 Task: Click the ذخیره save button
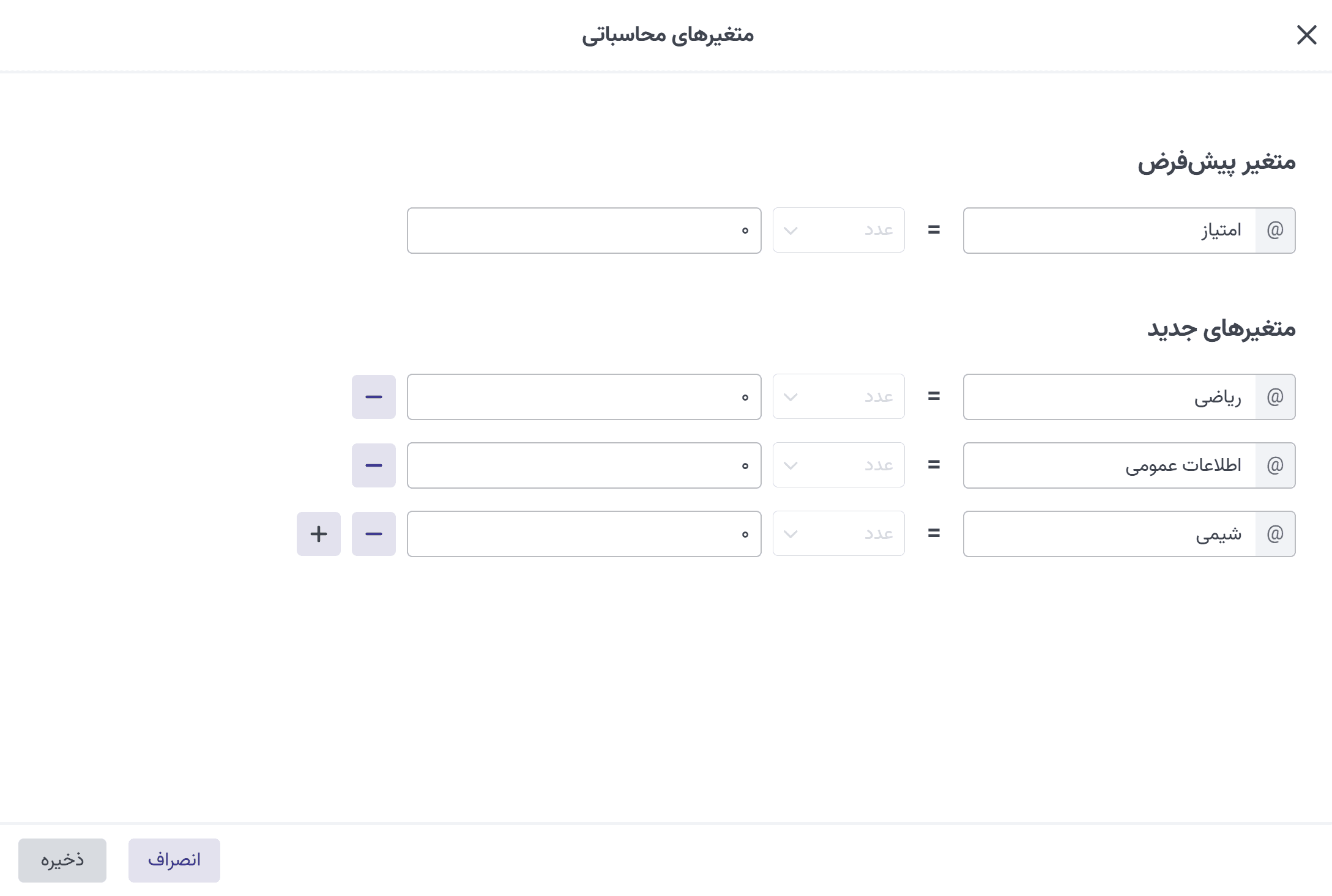tap(62, 860)
